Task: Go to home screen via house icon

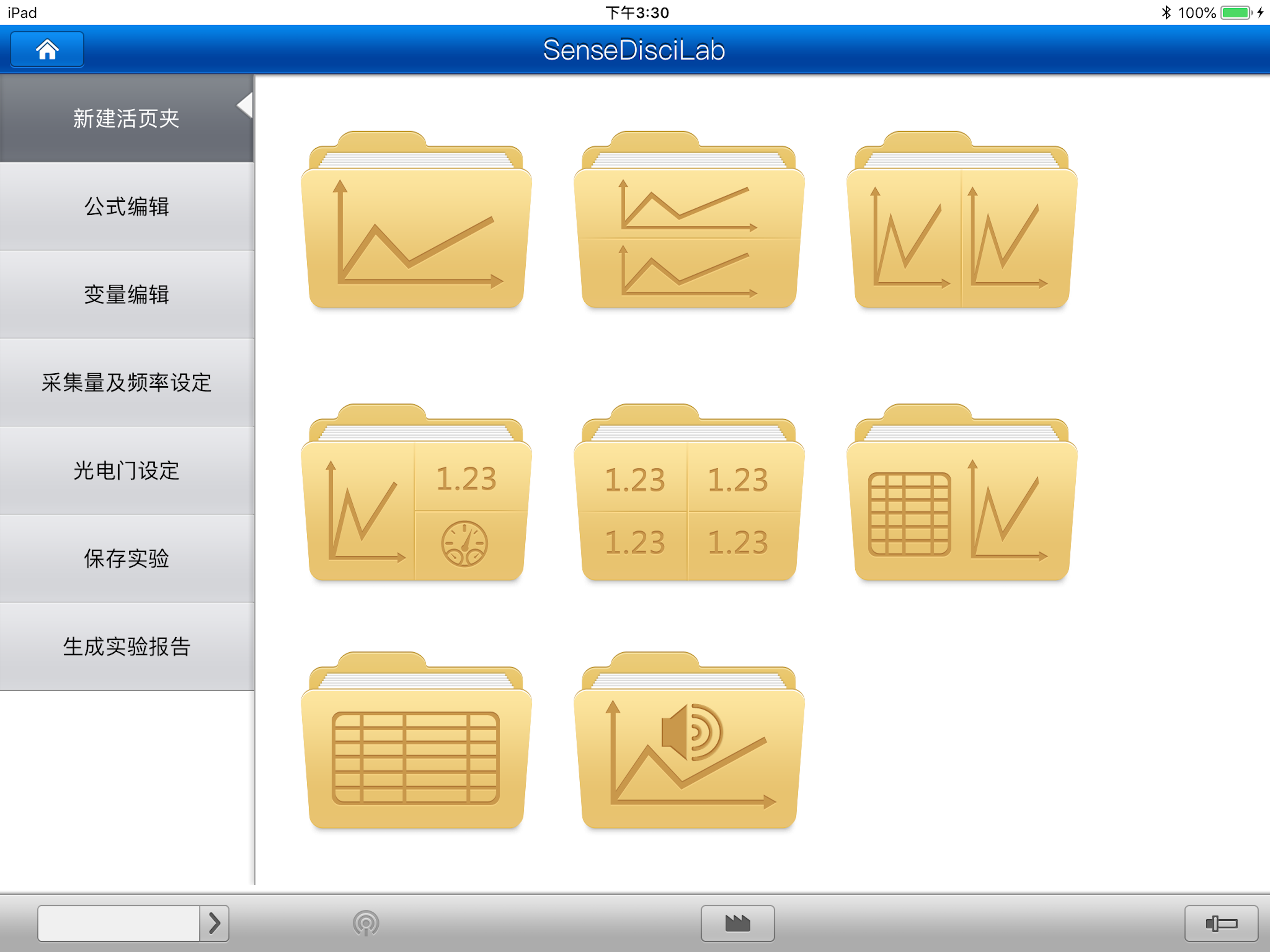Action: (47, 49)
